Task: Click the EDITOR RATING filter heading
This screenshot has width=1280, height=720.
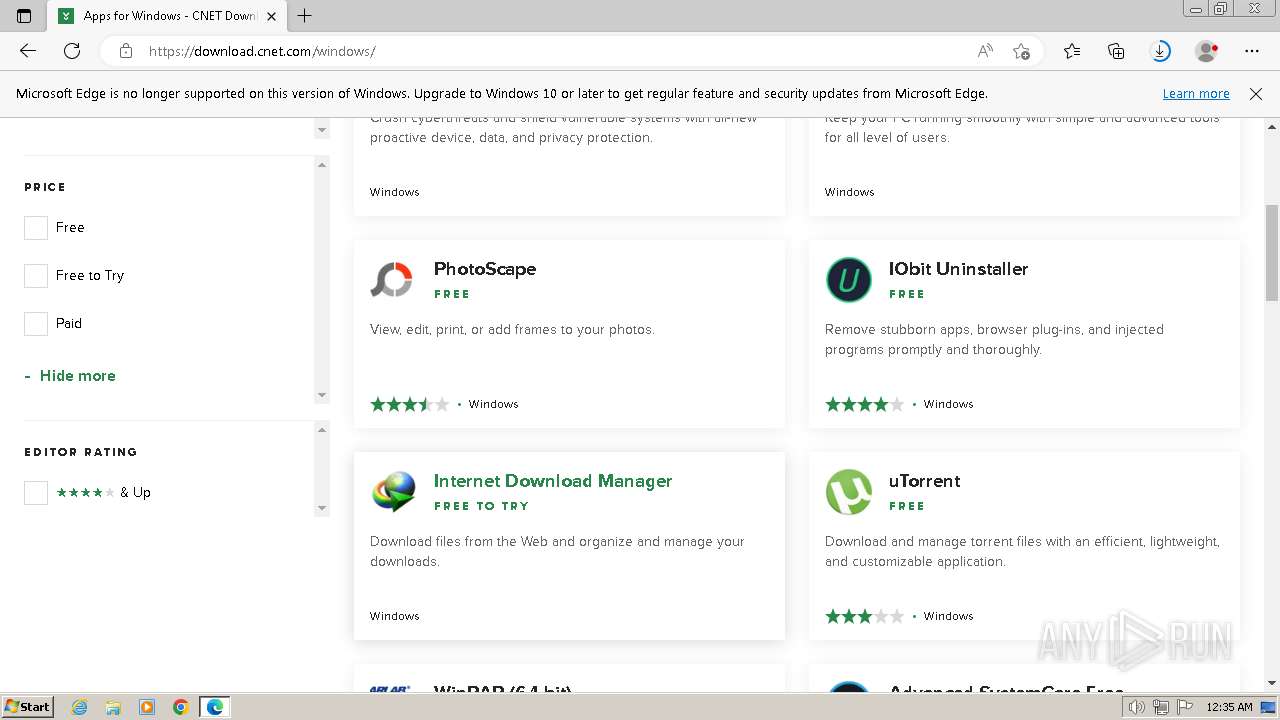Action: point(81,452)
